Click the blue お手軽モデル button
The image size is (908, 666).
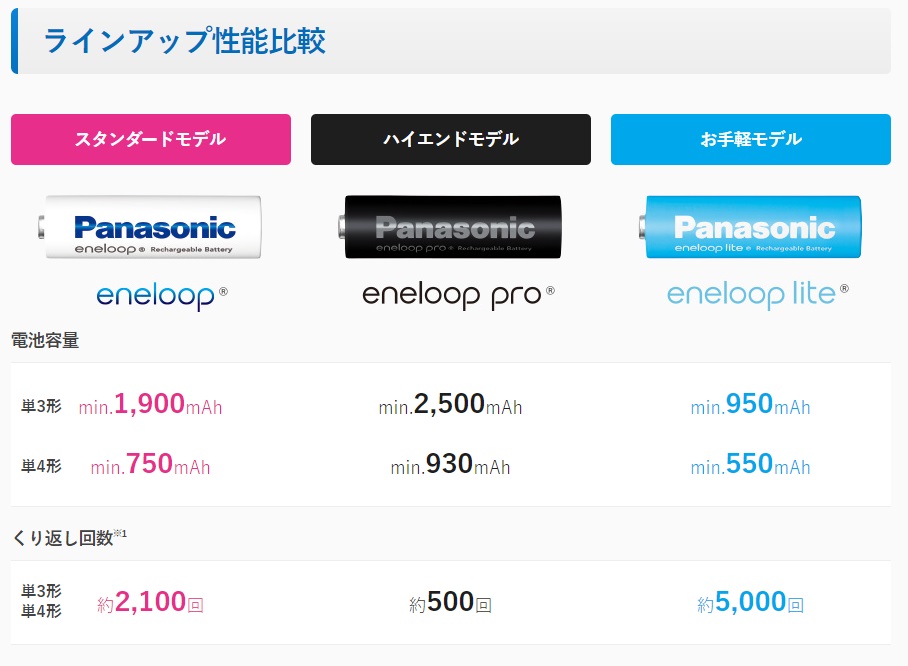point(750,140)
